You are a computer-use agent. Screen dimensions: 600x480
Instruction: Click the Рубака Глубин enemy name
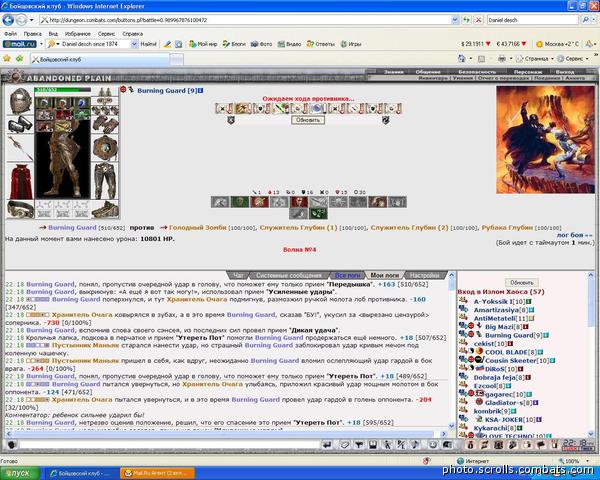tap(507, 227)
